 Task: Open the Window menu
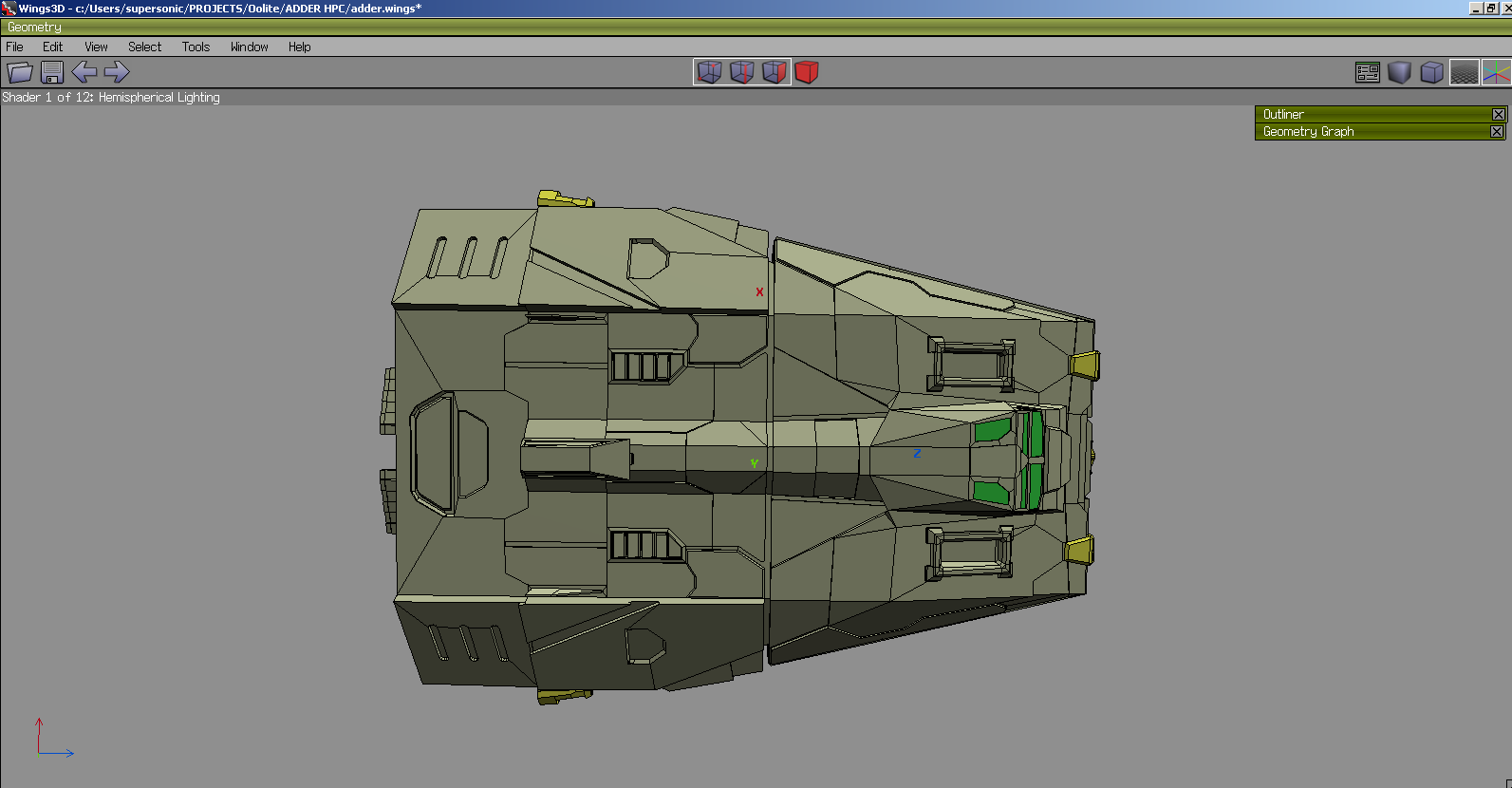(x=250, y=47)
